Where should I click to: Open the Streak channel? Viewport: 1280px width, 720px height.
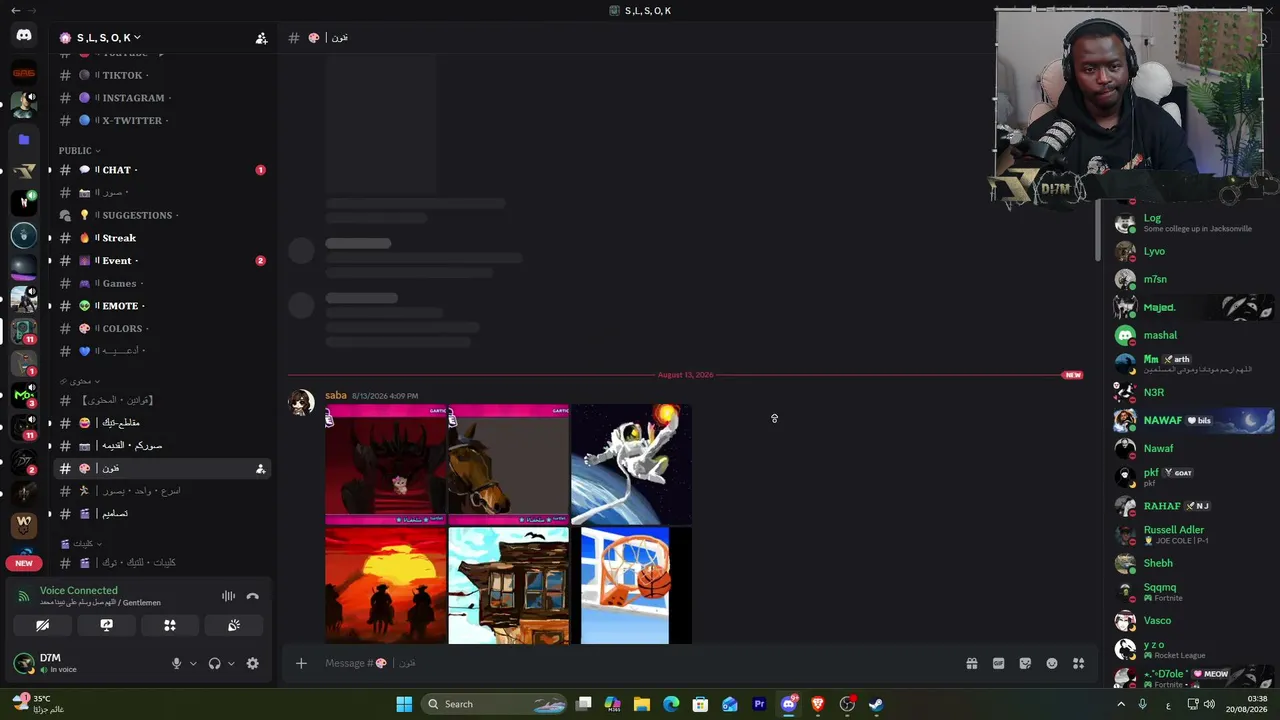click(x=160, y=238)
